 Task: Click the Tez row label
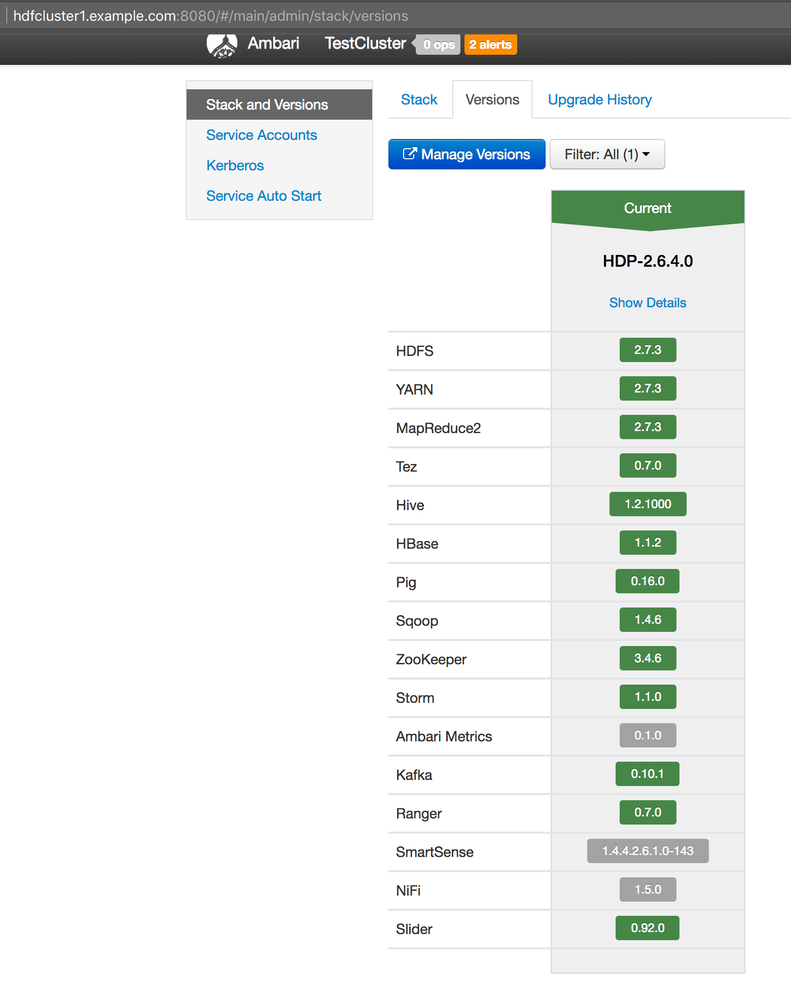click(406, 466)
